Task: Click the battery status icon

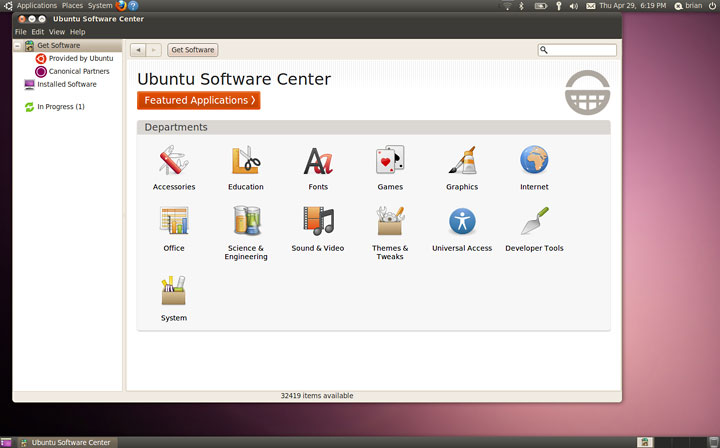Action: (540, 6)
